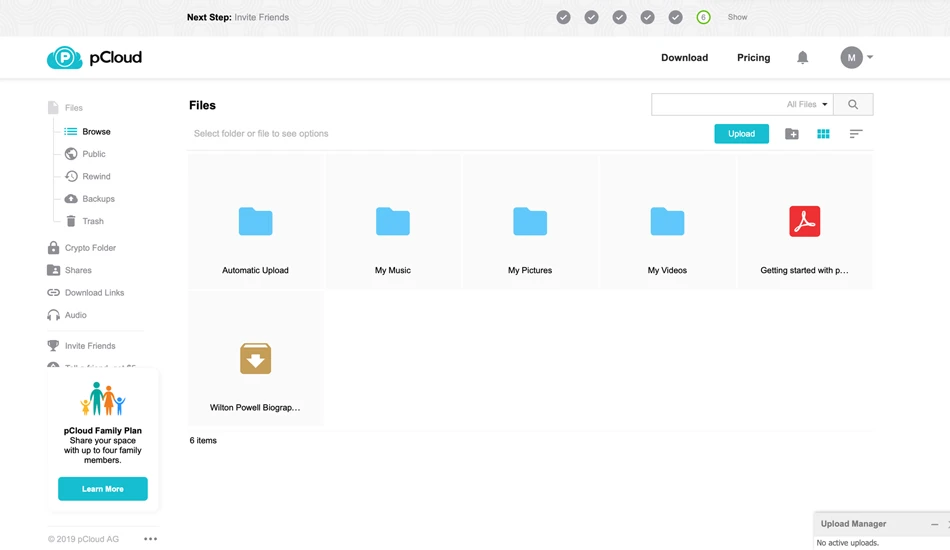Screen dimensions: 950x550
Task: Open the Pricing page
Action: pos(753,58)
